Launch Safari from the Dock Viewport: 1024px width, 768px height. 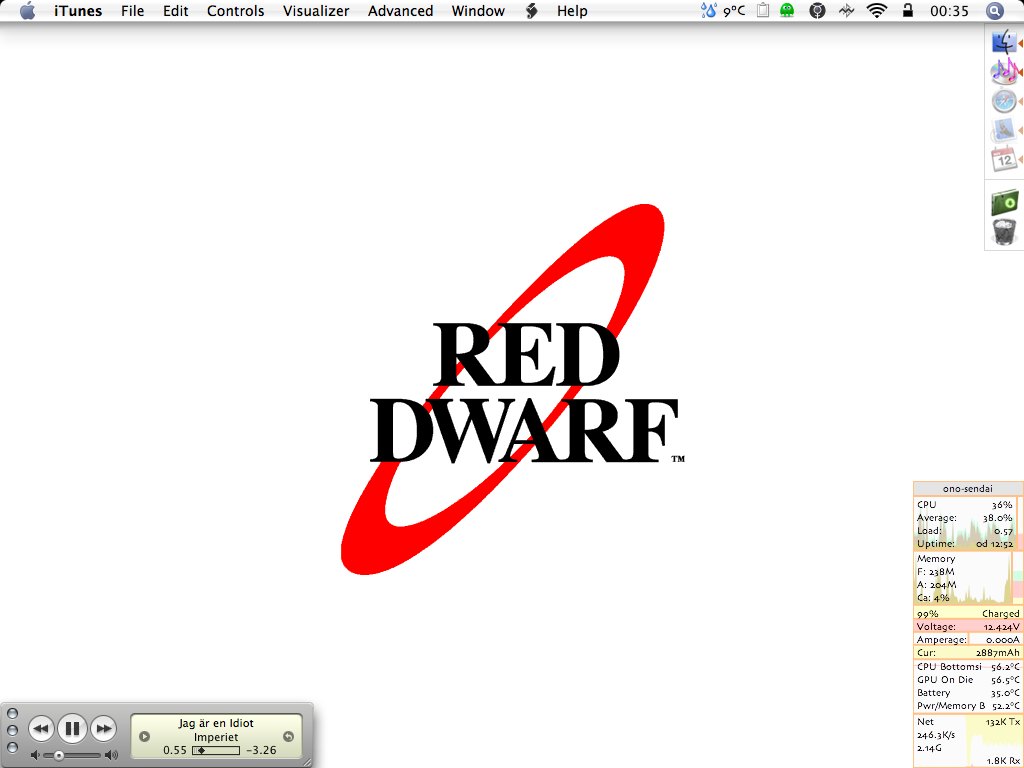(x=1004, y=101)
